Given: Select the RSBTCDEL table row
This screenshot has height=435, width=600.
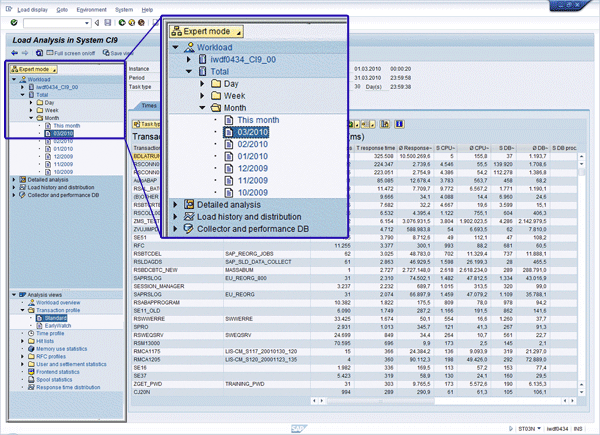Looking at the screenshot, I should click(x=355, y=254).
